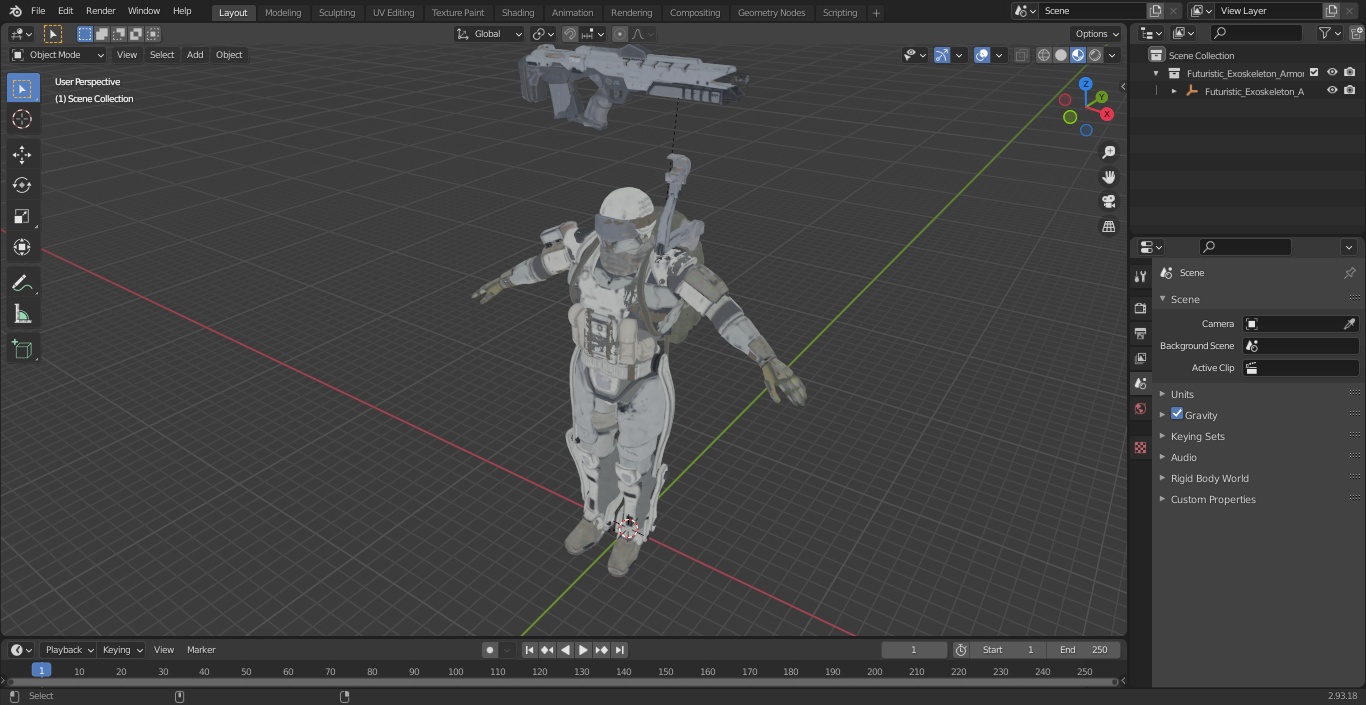The height and width of the screenshot is (705, 1366).
Task: Select the Measure tool
Action: [22, 315]
